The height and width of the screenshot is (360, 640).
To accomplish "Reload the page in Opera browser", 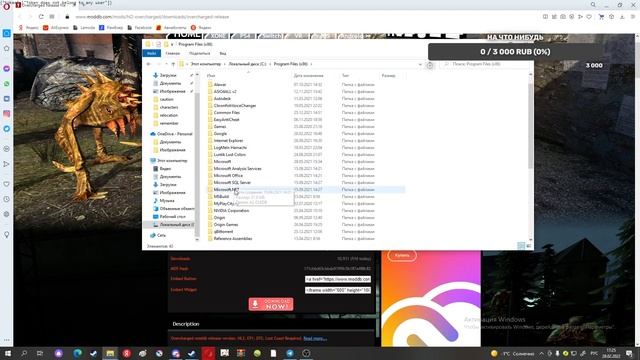I will coord(41,17).
